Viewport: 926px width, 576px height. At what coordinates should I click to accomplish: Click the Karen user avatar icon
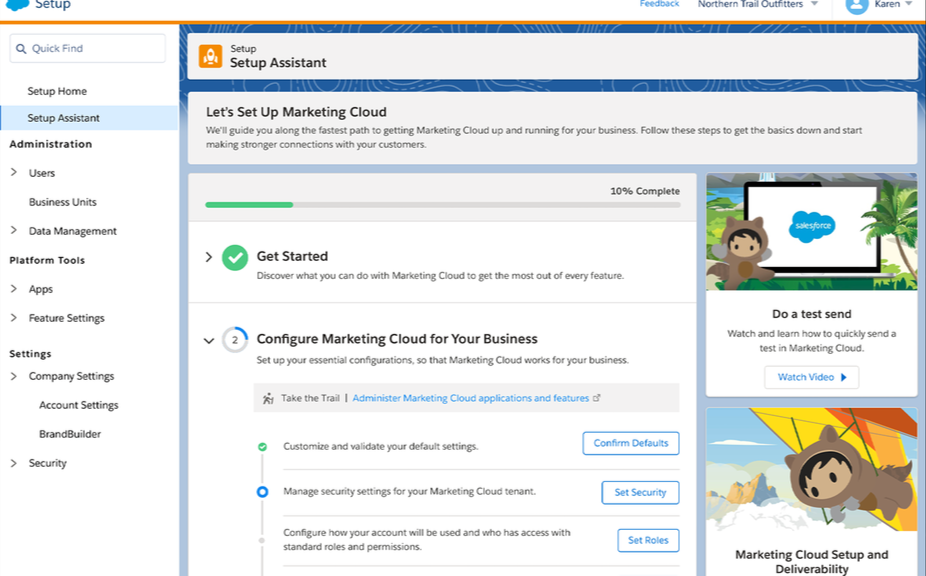(x=856, y=5)
